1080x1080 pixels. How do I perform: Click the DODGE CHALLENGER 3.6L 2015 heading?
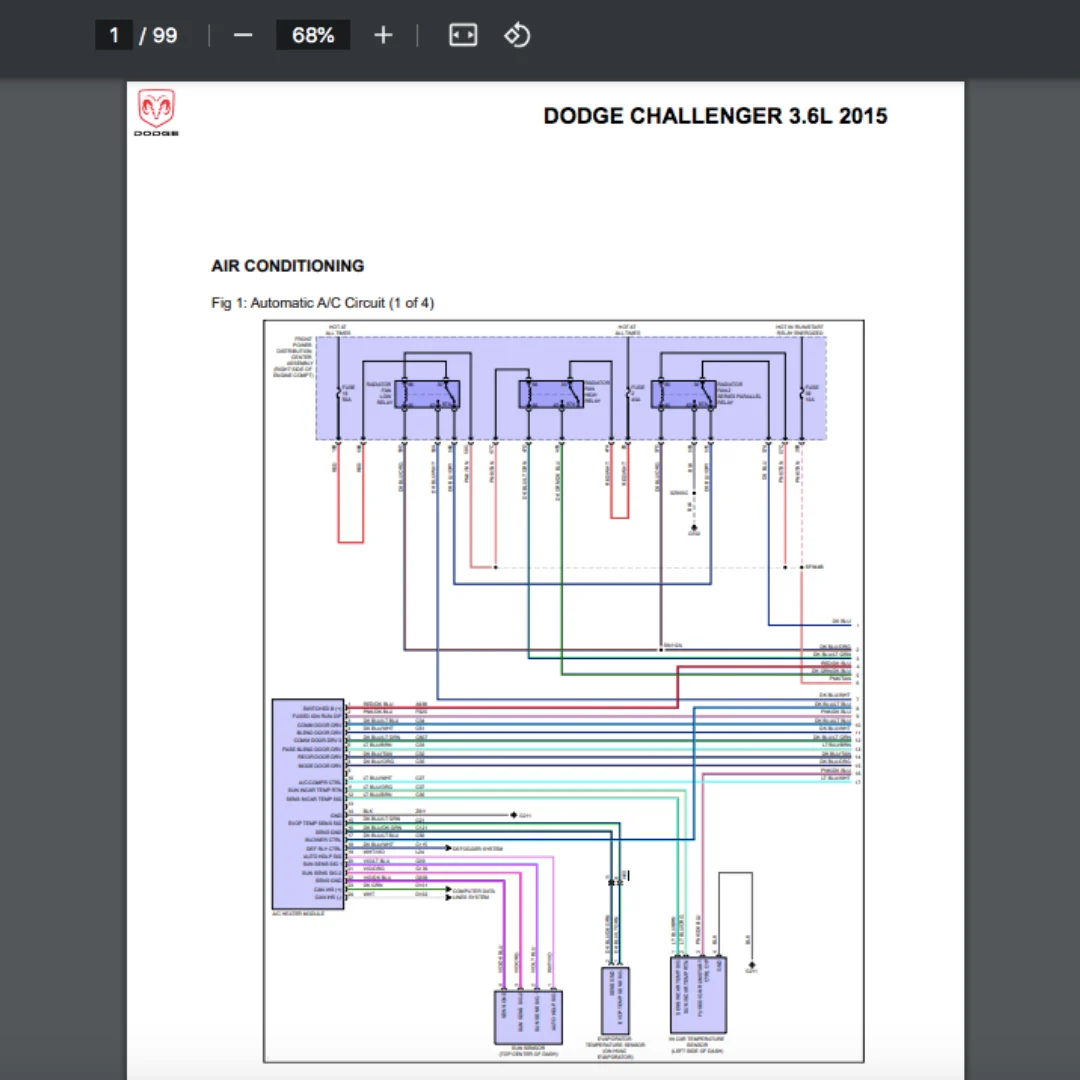715,116
